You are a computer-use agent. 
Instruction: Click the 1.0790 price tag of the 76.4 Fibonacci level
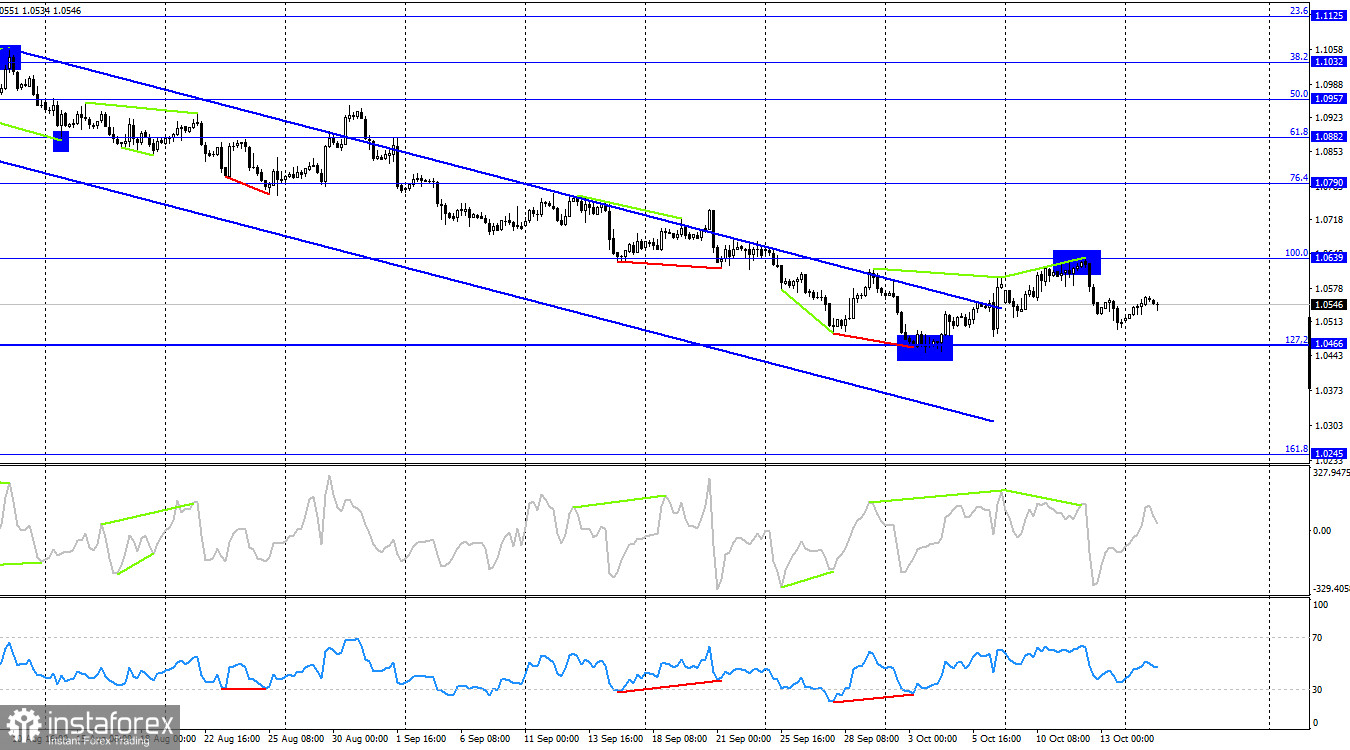click(1329, 183)
